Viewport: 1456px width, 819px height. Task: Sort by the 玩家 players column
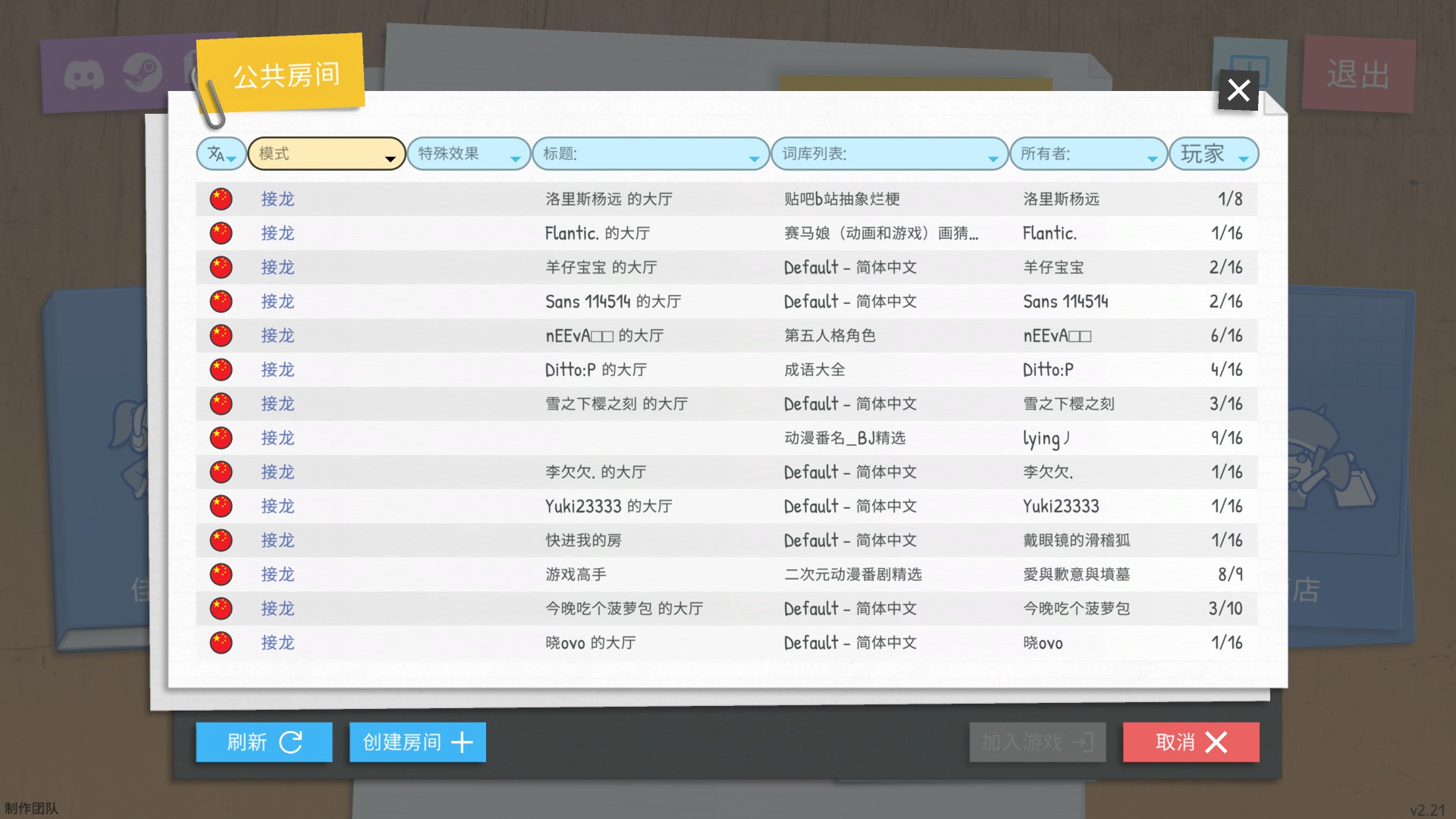[x=1213, y=154]
